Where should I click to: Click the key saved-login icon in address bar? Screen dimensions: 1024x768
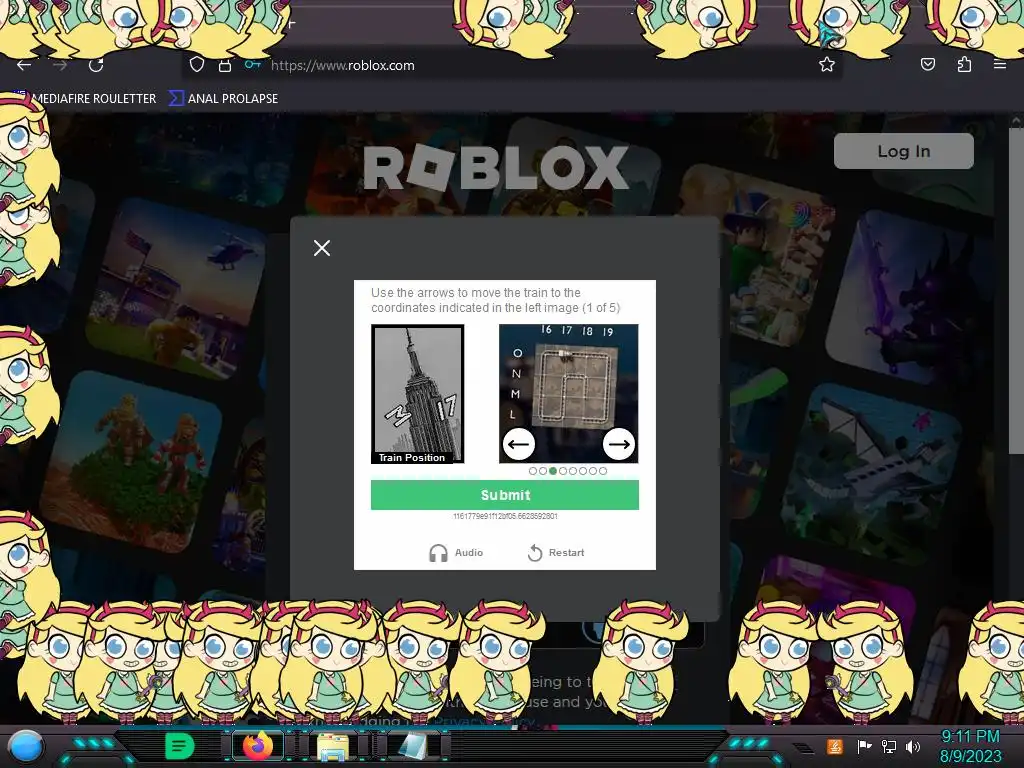[x=253, y=65]
